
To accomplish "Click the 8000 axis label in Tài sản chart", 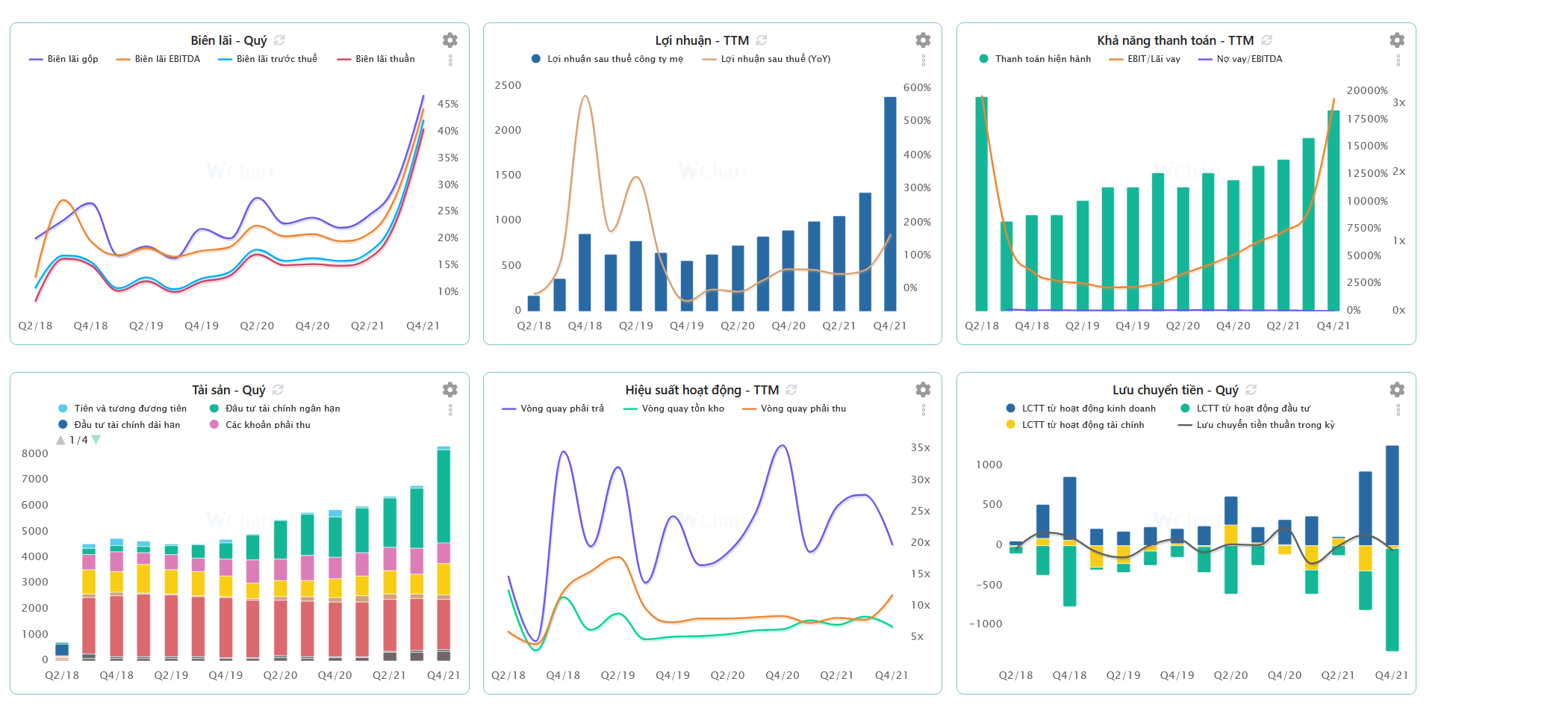I will pos(35,453).
